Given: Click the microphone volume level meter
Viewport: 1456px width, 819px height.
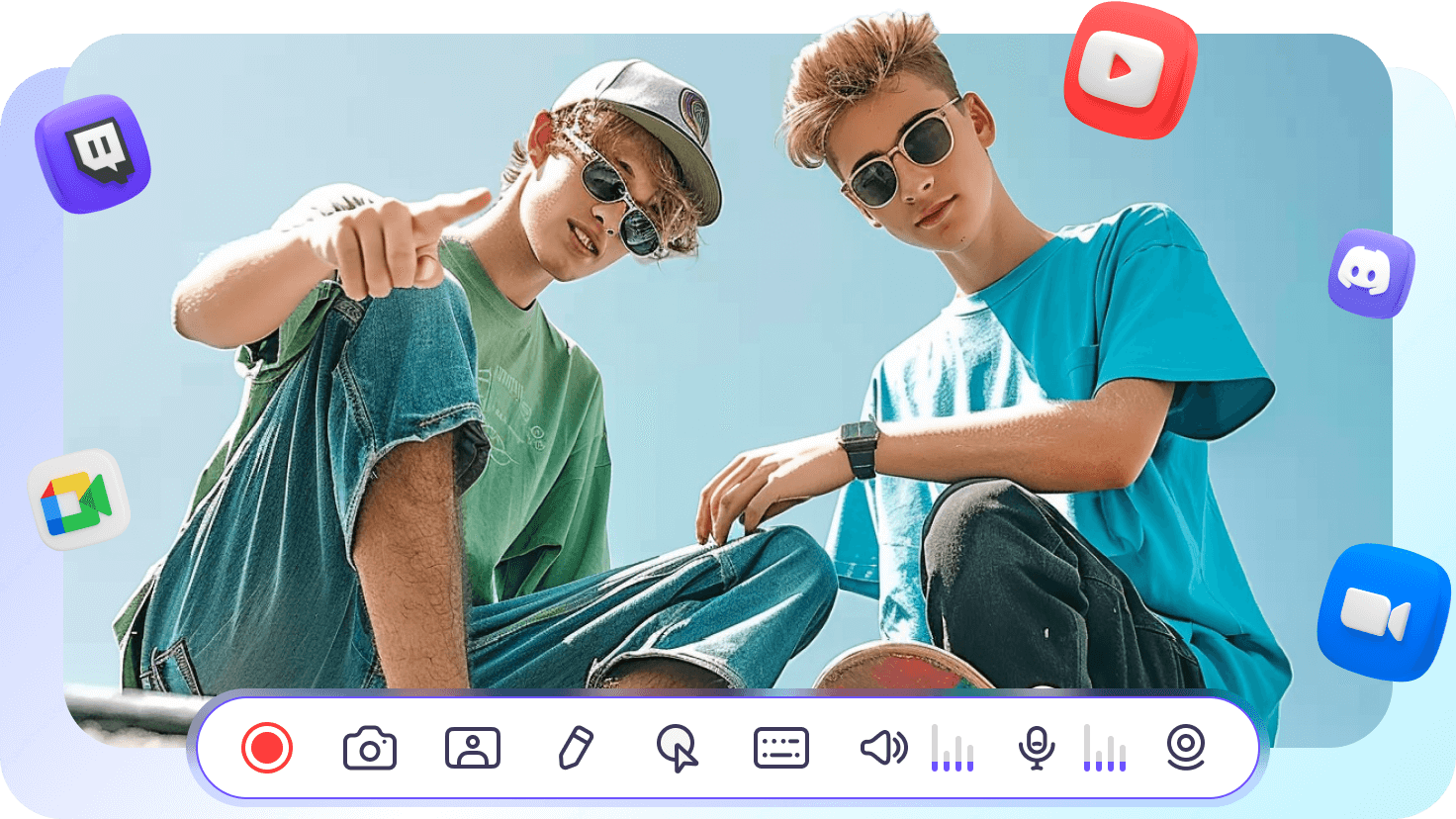Looking at the screenshot, I should point(1105,749).
